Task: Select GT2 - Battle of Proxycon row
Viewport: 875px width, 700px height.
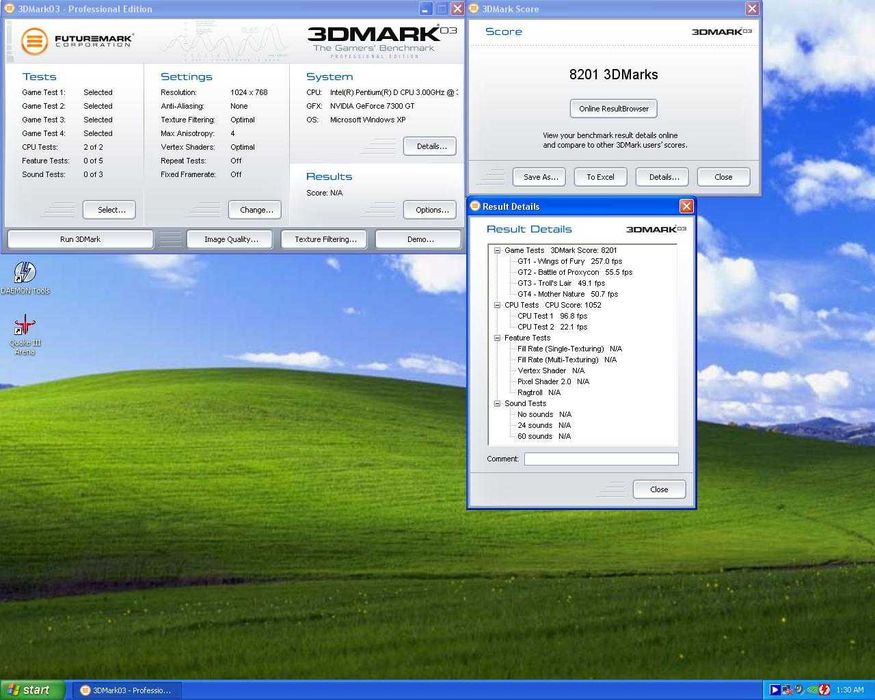Action: click(x=575, y=272)
